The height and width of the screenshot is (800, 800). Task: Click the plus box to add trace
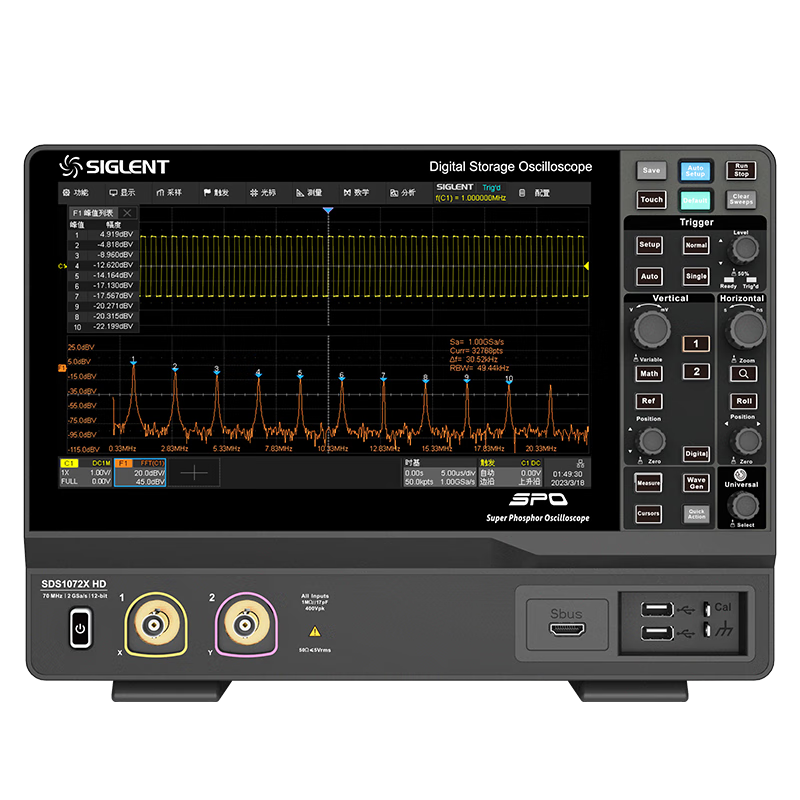coord(194,472)
